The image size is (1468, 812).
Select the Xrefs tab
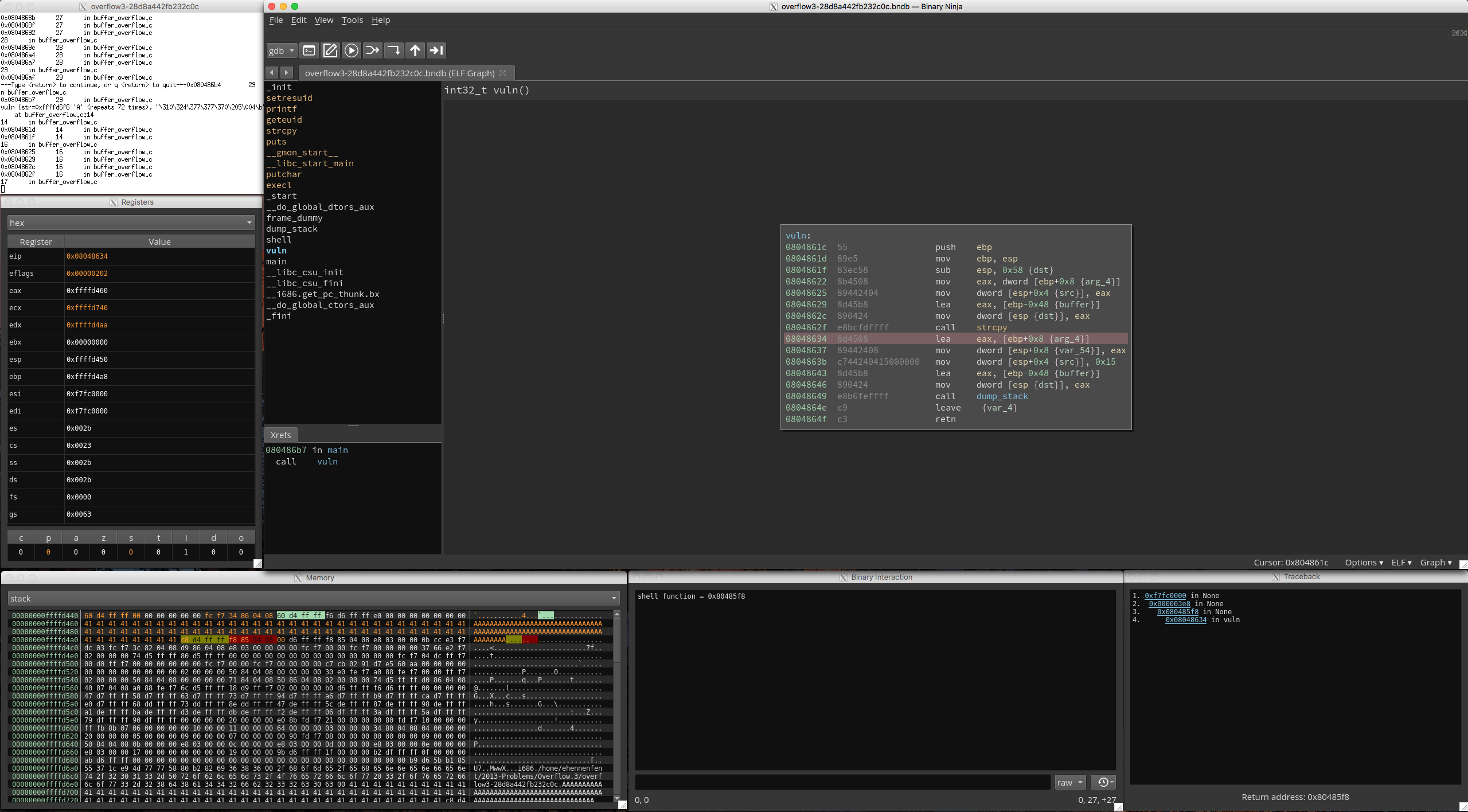280,435
